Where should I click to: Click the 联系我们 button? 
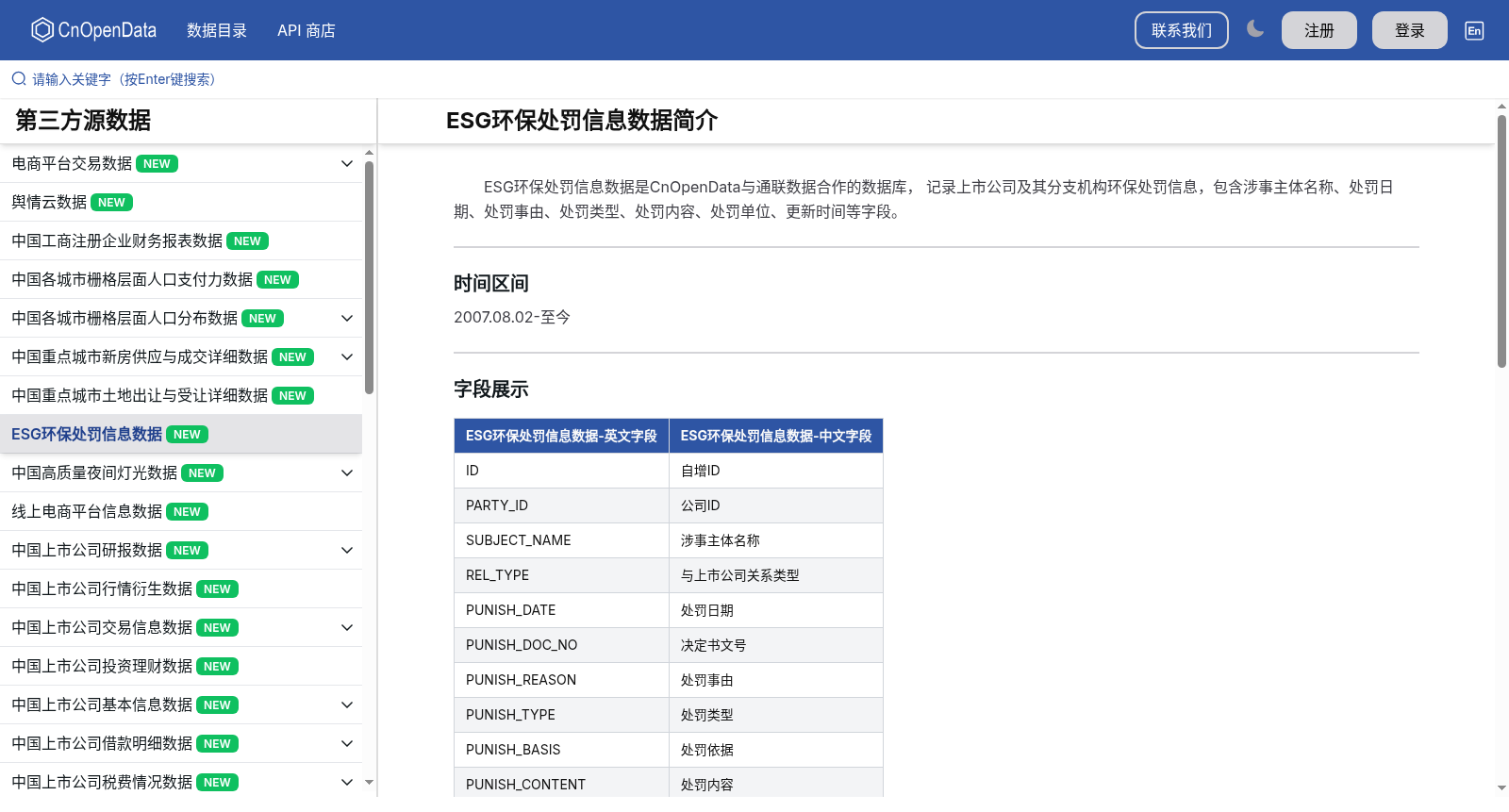1182,30
